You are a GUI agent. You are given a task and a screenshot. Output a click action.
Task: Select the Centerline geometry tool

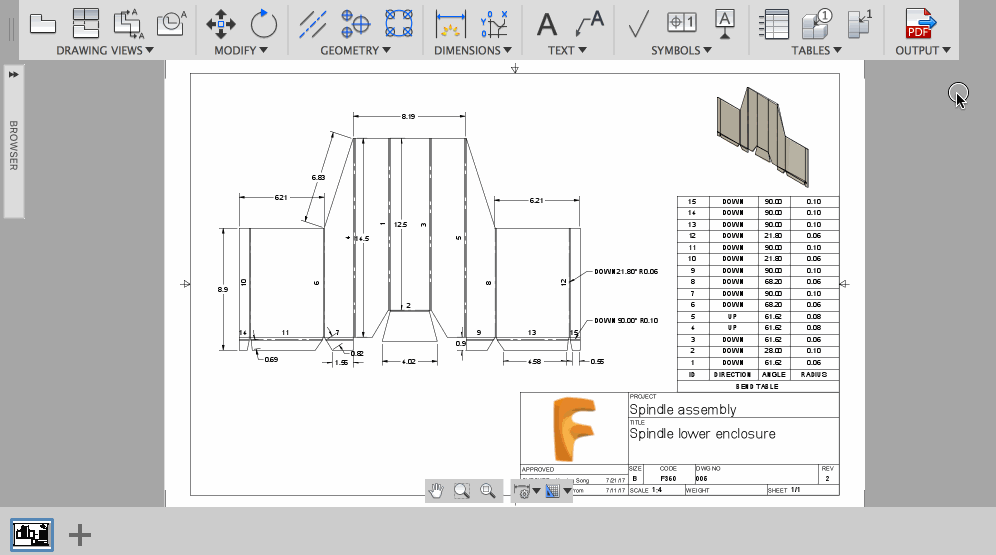pyautogui.click(x=314, y=22)
